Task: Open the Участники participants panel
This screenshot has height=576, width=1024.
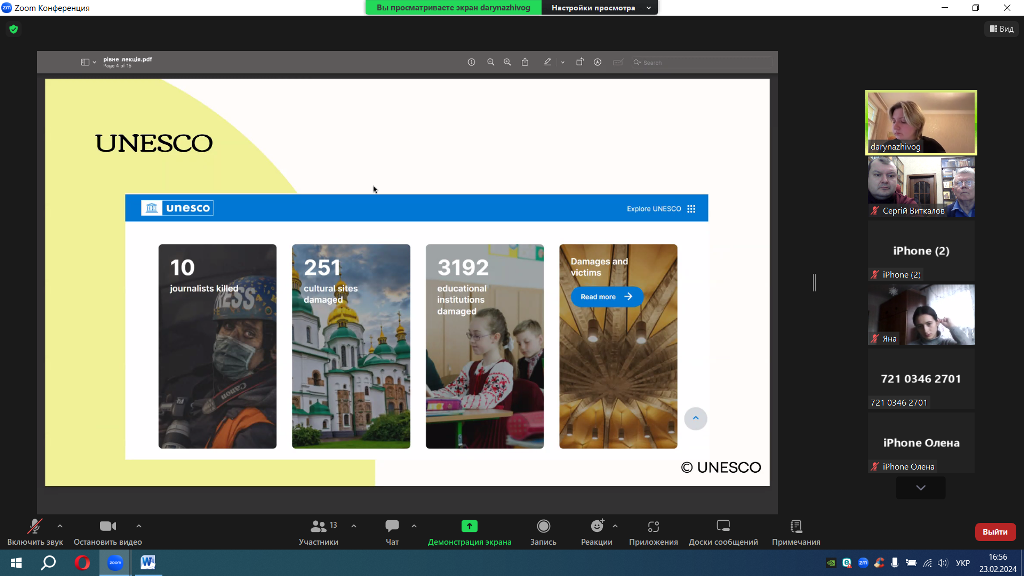Action: (x=319, y=532)
